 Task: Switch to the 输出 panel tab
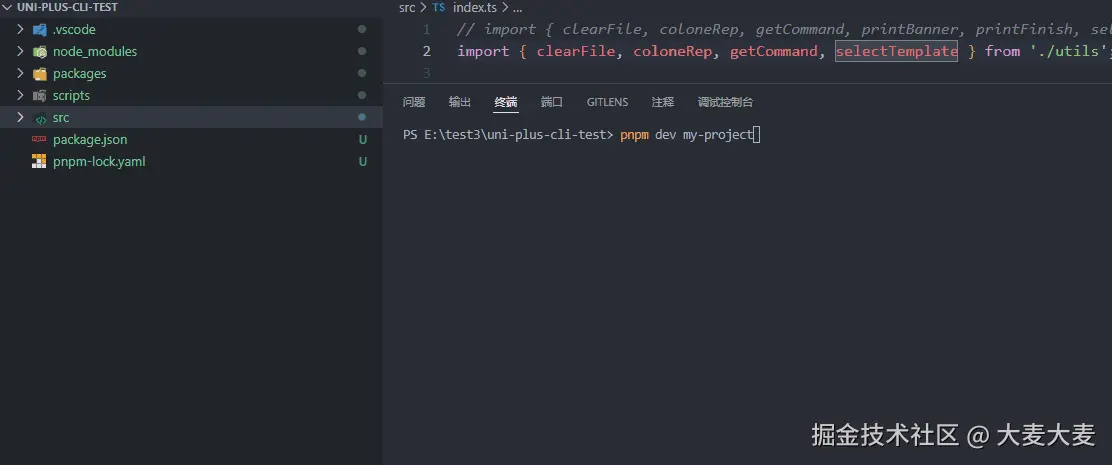click(460, 102)
